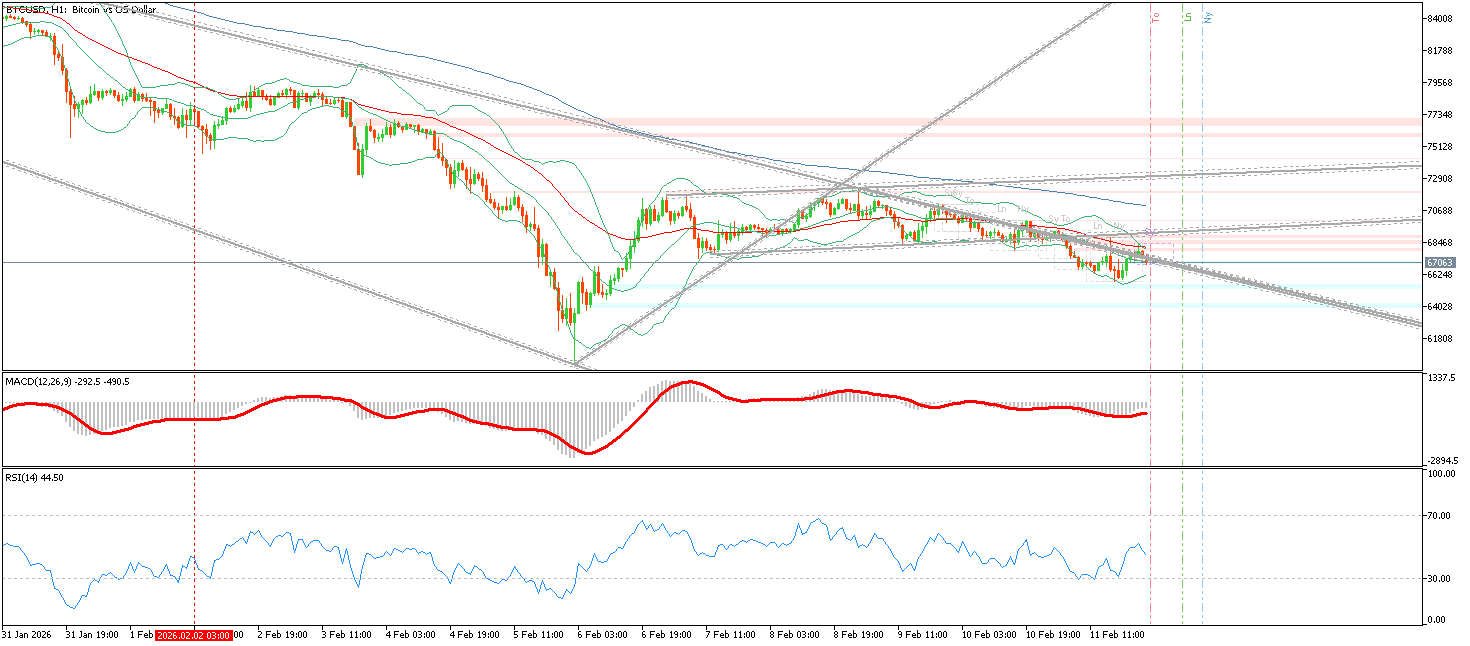Click the MACD 1337.5 scale label
This screenshot has height=646, width=1470.
1442,378
